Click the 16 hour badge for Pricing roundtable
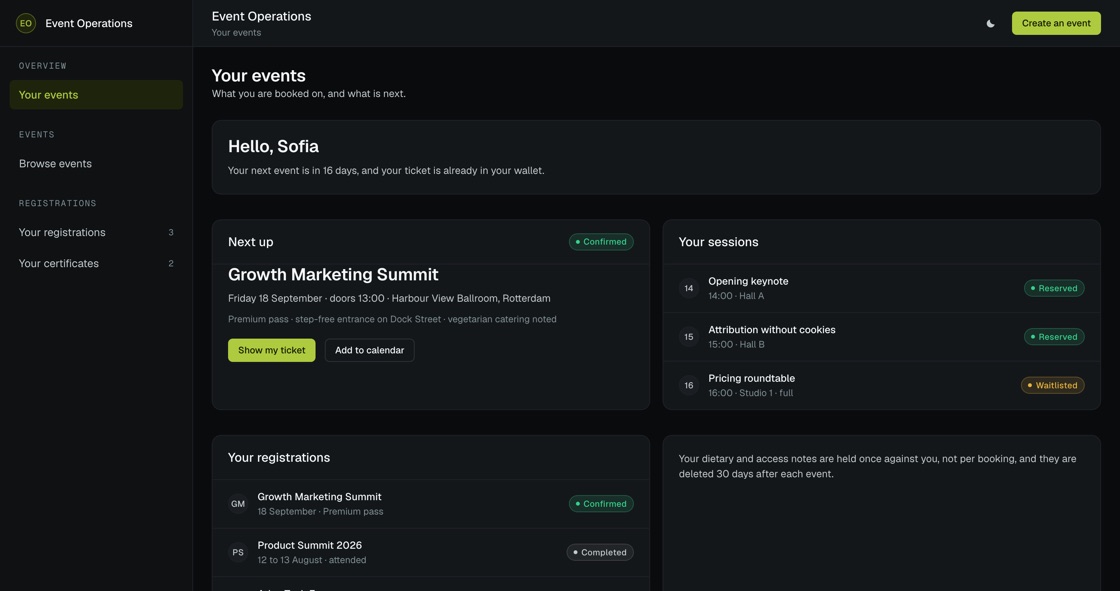 coord(689,385)
